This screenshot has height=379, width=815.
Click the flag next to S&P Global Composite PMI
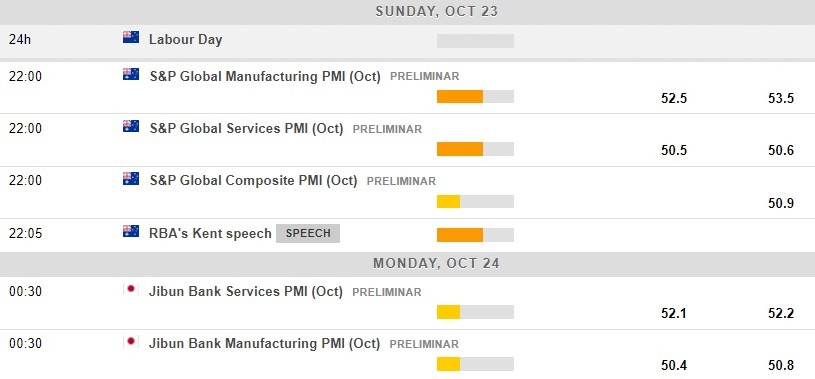[x=131, y=179]
